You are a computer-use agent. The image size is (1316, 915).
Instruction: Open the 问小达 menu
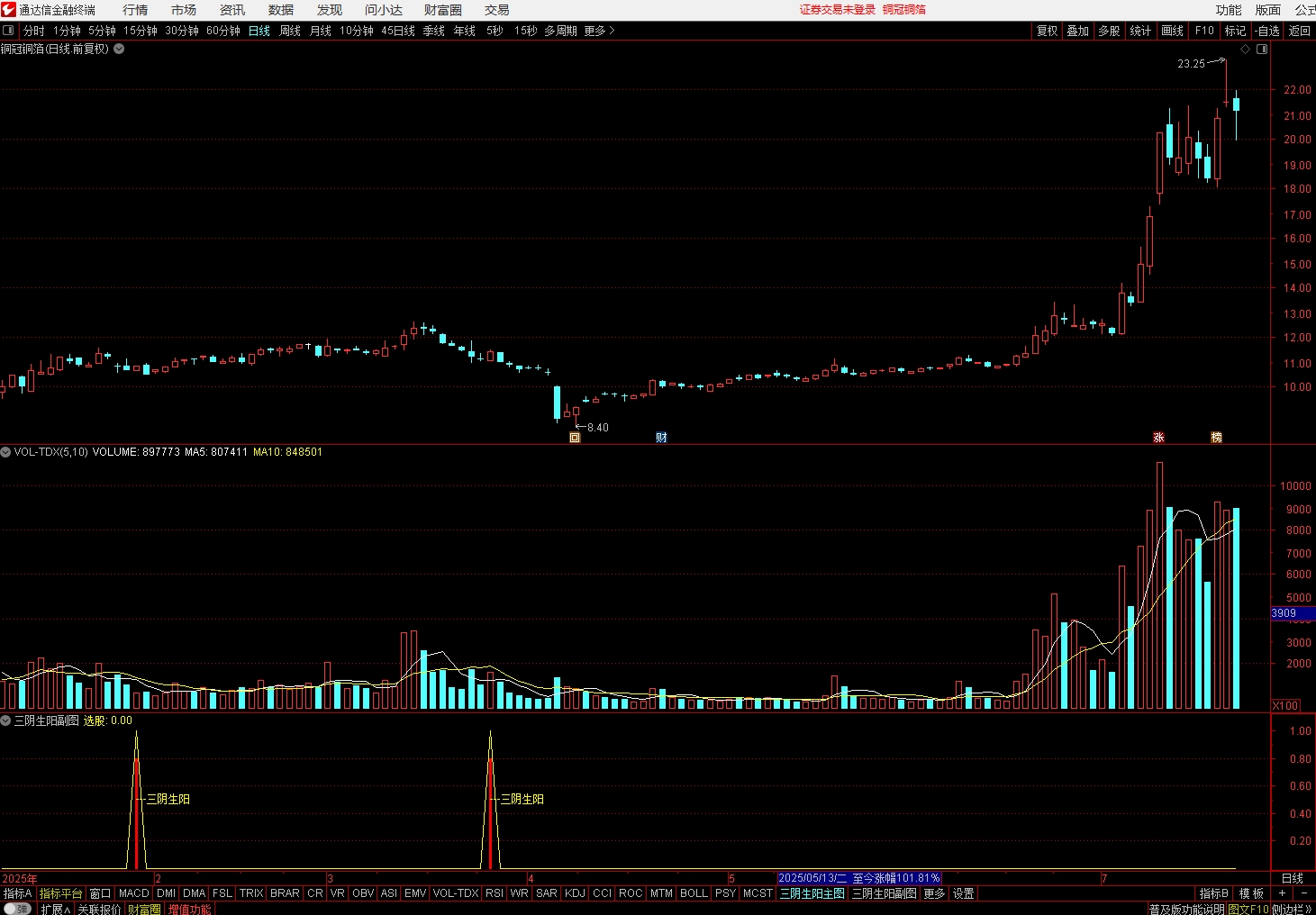pyautogui.click(x=384, y=10)
